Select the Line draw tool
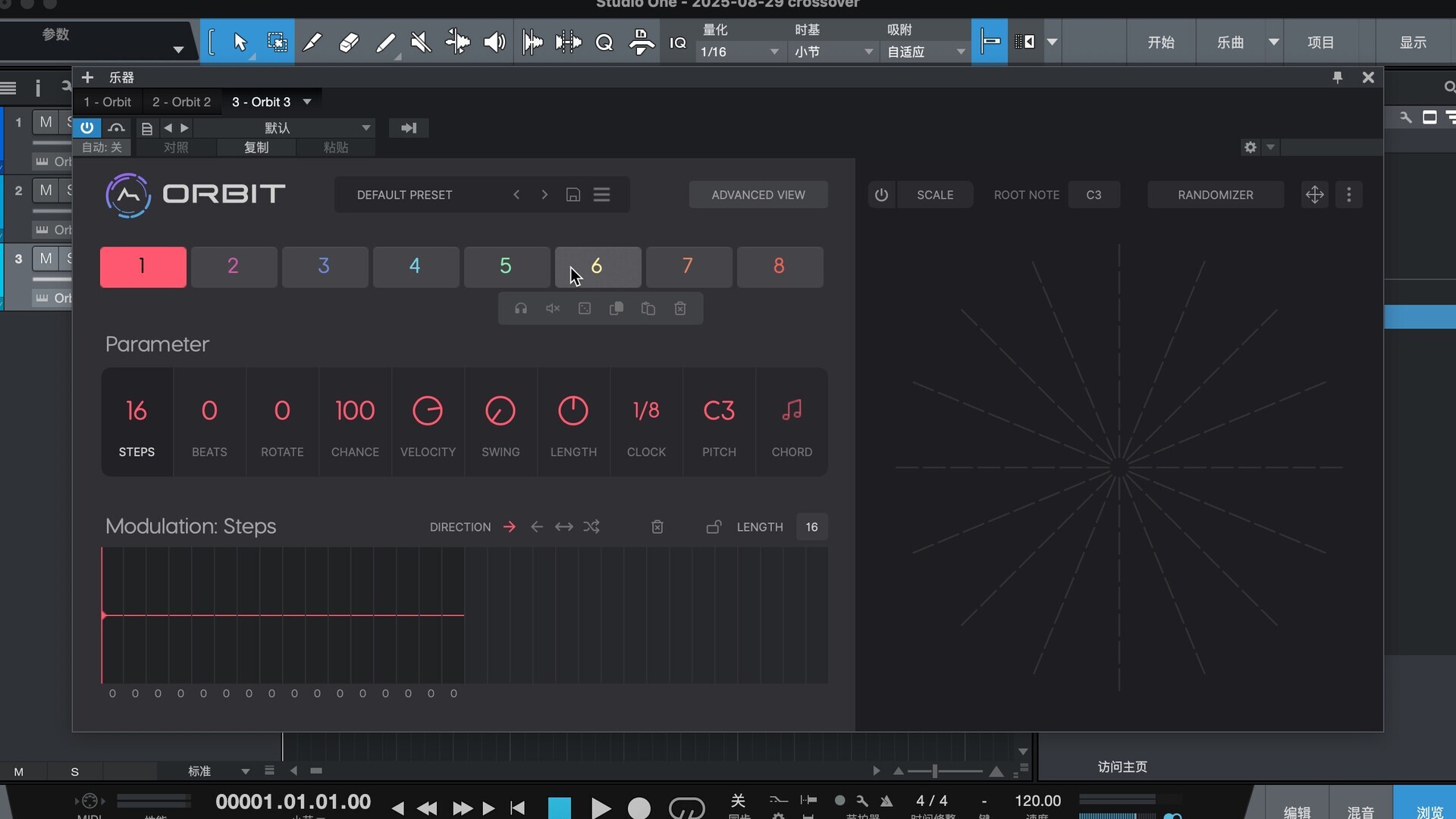1456x819 pixels. 385,42
